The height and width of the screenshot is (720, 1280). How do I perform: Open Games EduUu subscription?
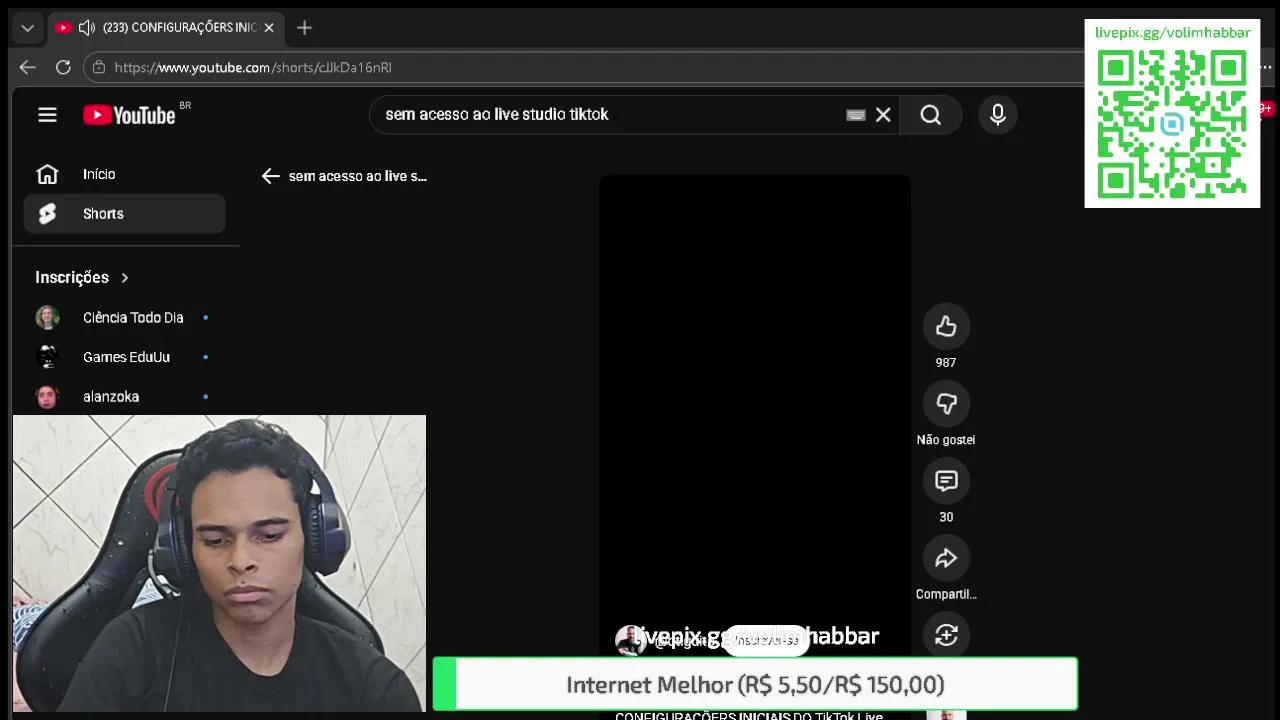124,357
